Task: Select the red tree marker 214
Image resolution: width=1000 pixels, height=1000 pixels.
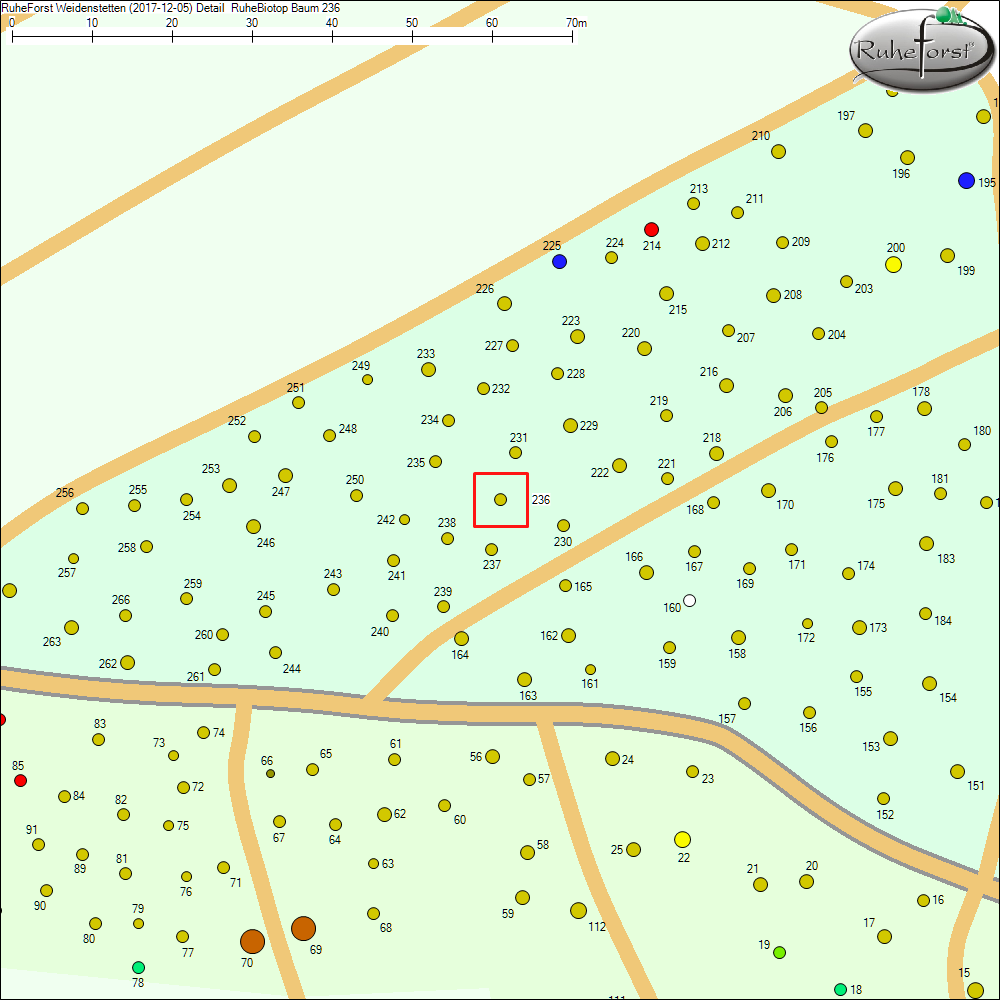Action: coord(651,229)
